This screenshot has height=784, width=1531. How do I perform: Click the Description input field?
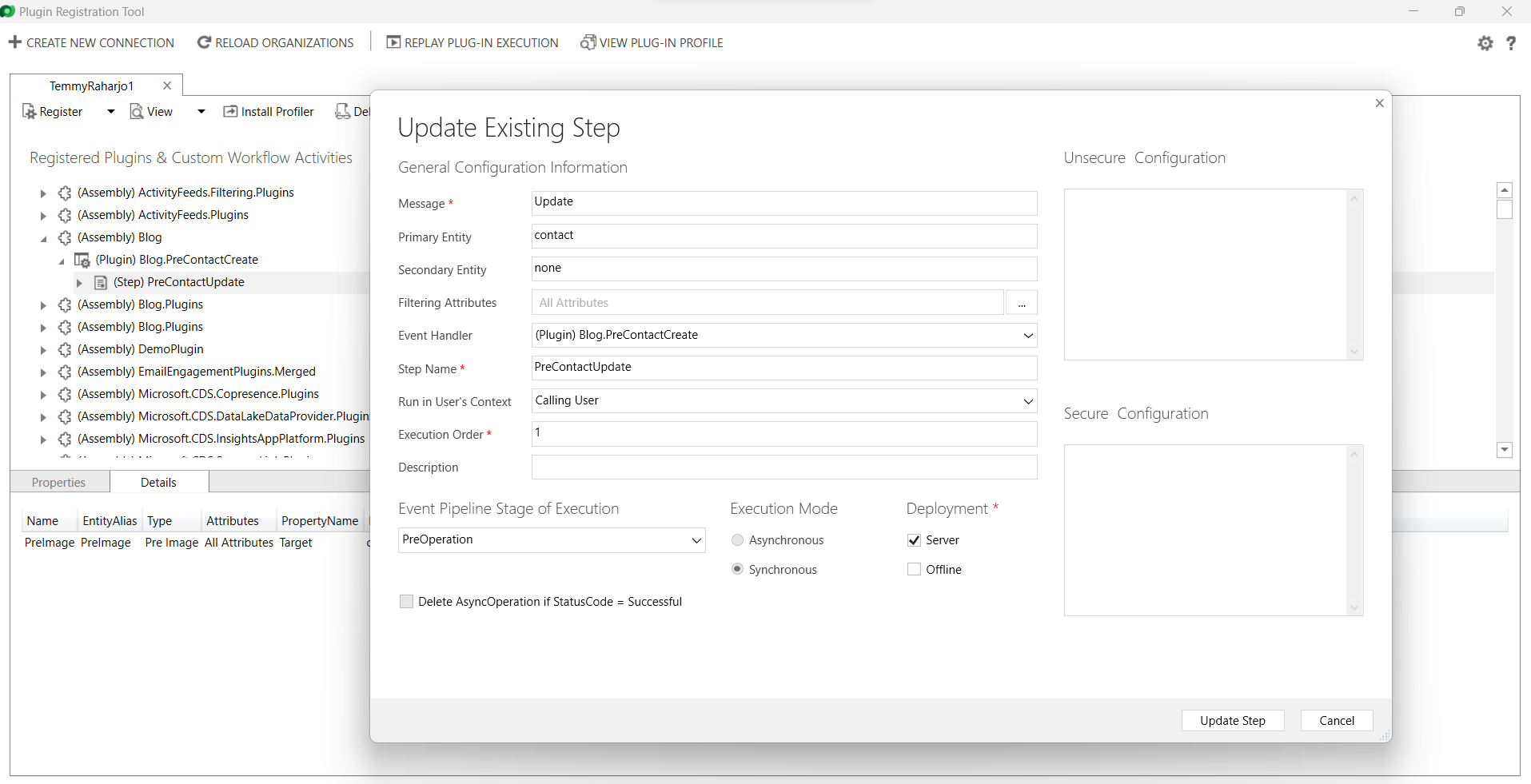click(784, 467)
